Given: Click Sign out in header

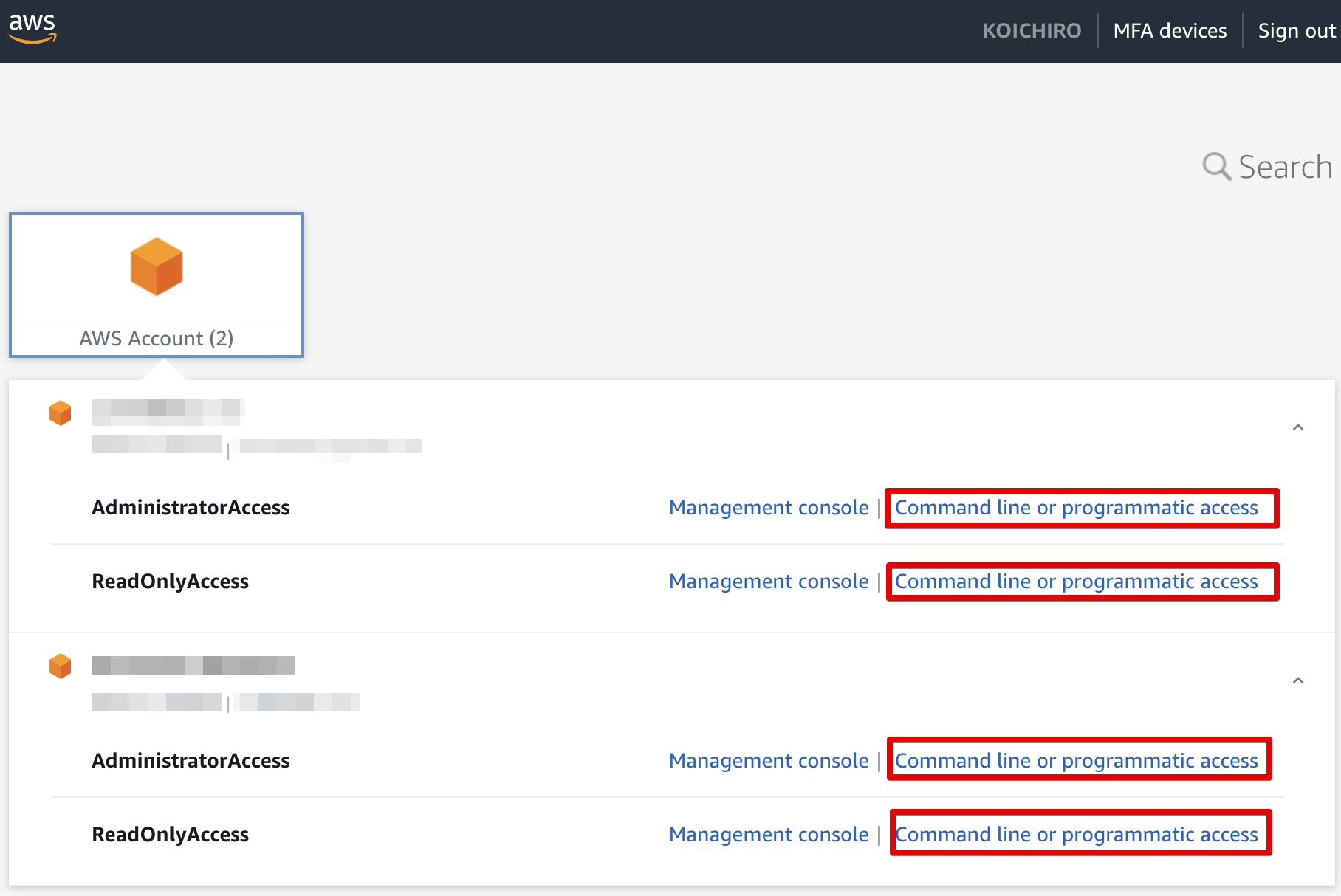Looking at the screenshot, I should (x=1296, y=31).
